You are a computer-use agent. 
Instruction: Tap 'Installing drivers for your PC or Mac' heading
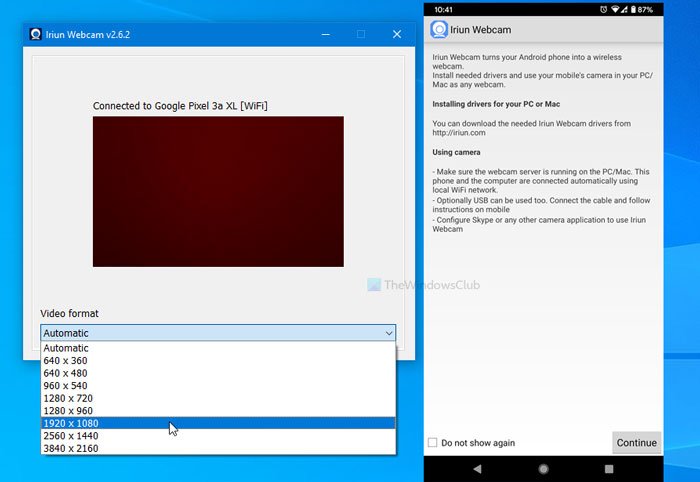496,104
